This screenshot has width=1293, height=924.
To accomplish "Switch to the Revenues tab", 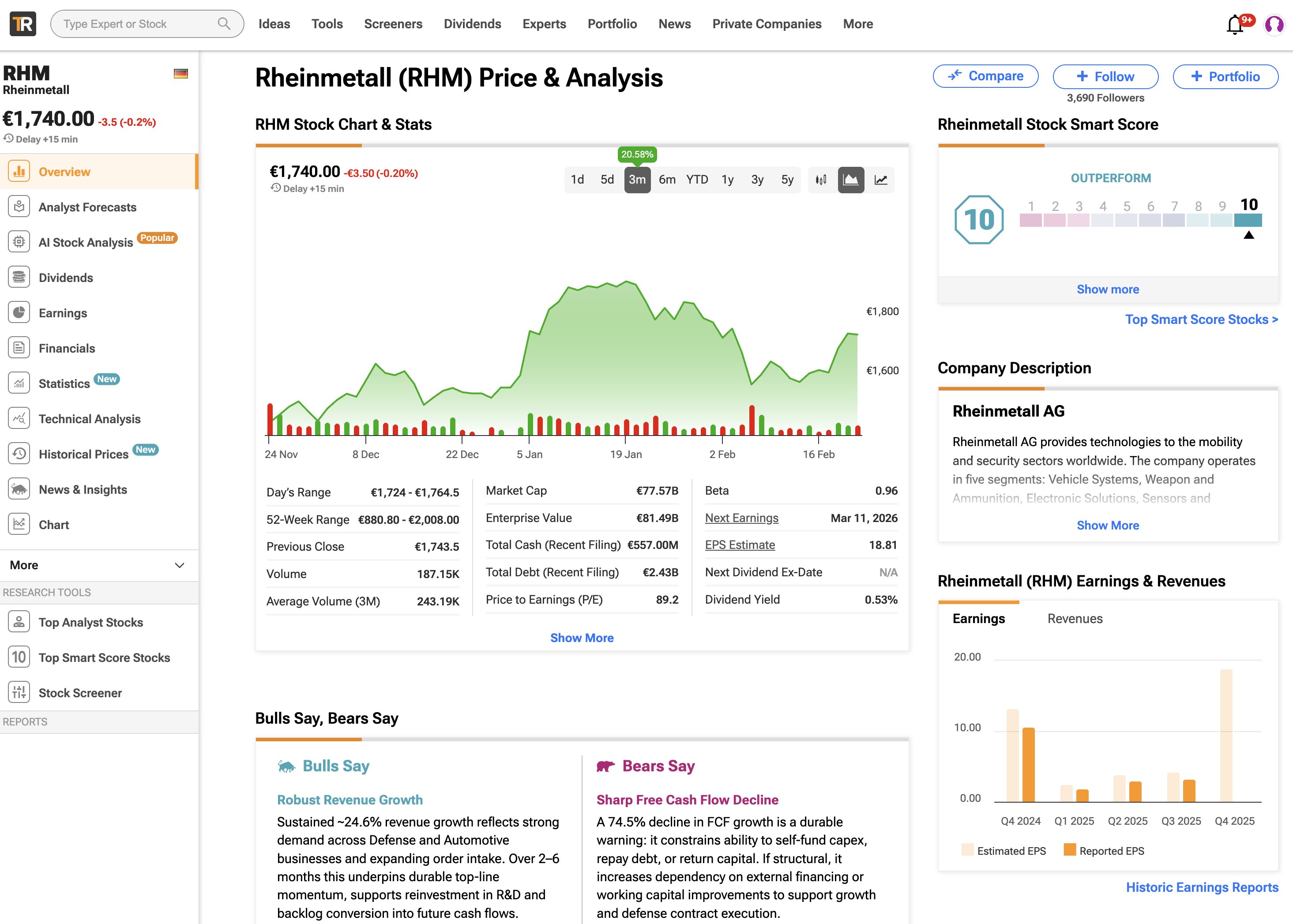I will click(x=1075, y=619).
